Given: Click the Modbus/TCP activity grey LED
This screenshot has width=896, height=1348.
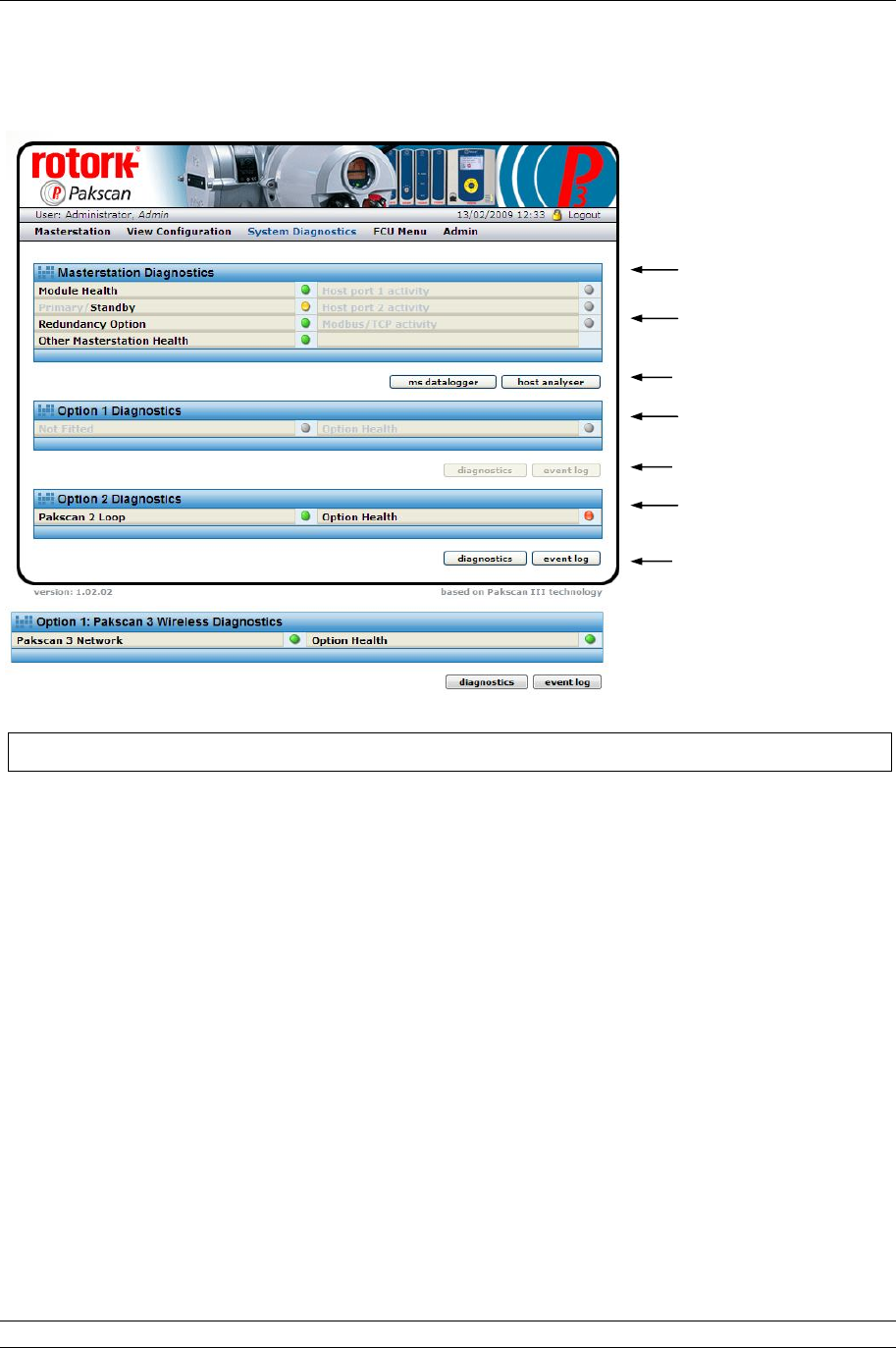Looking at the screenshot, I should [589, 323].
